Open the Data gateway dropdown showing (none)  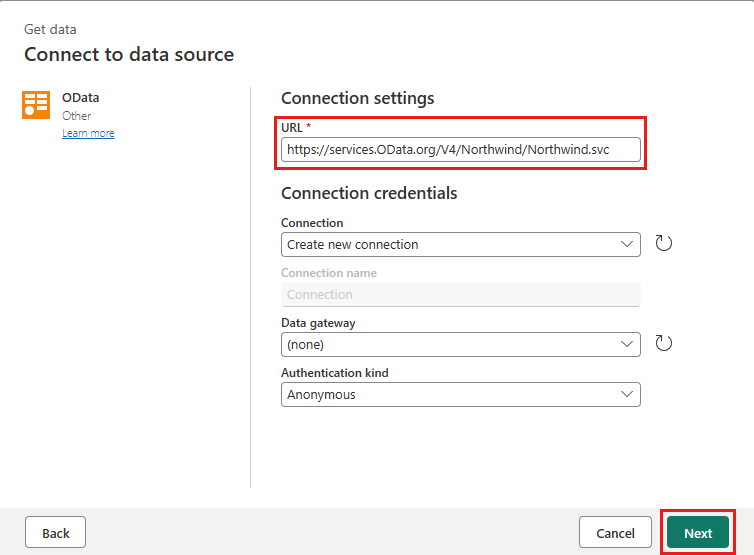[x=461, y=344]
